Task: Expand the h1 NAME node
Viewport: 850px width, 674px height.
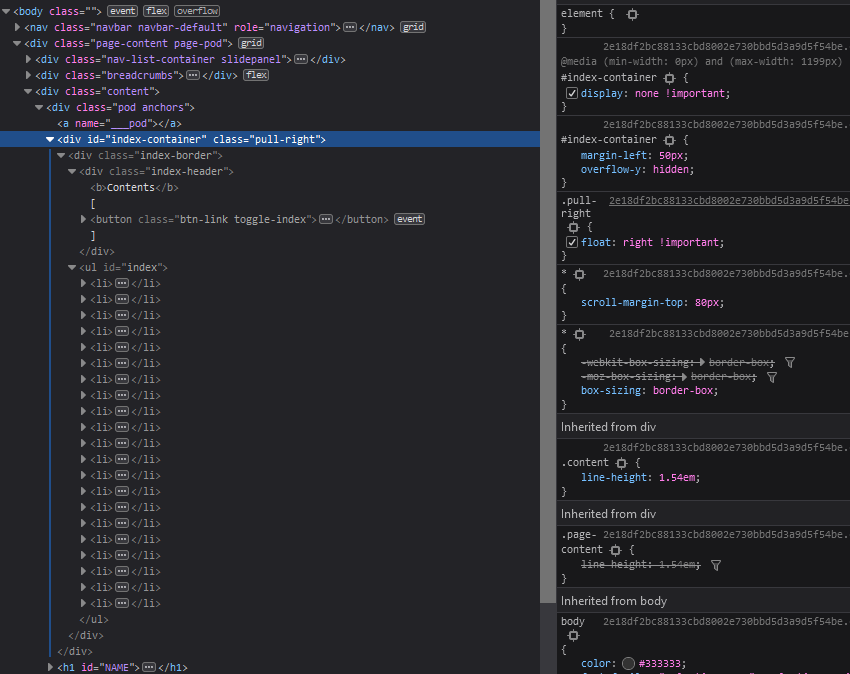Action: point(50,667)
